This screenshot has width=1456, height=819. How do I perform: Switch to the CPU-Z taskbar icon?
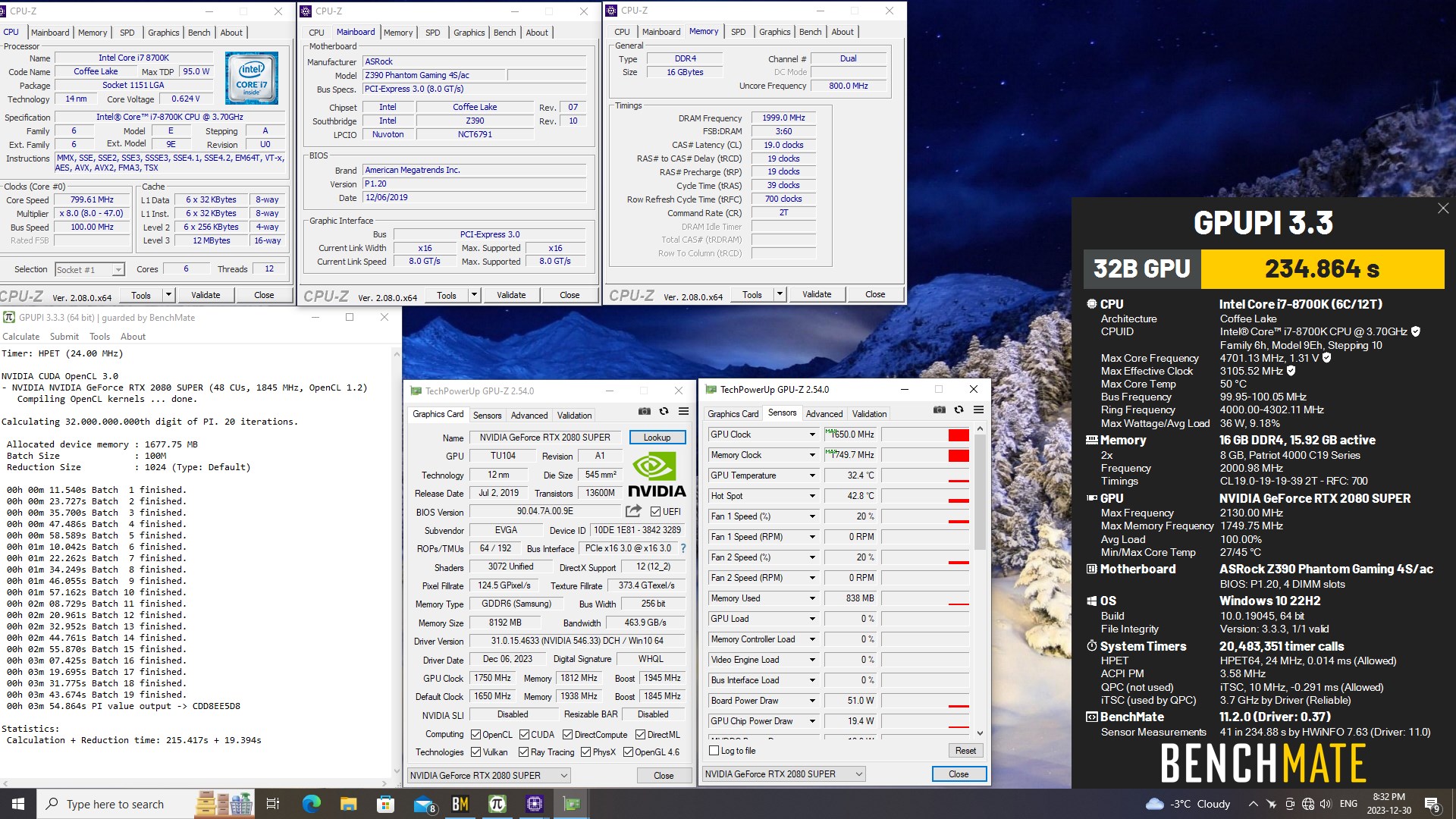[x=535, y=804]
